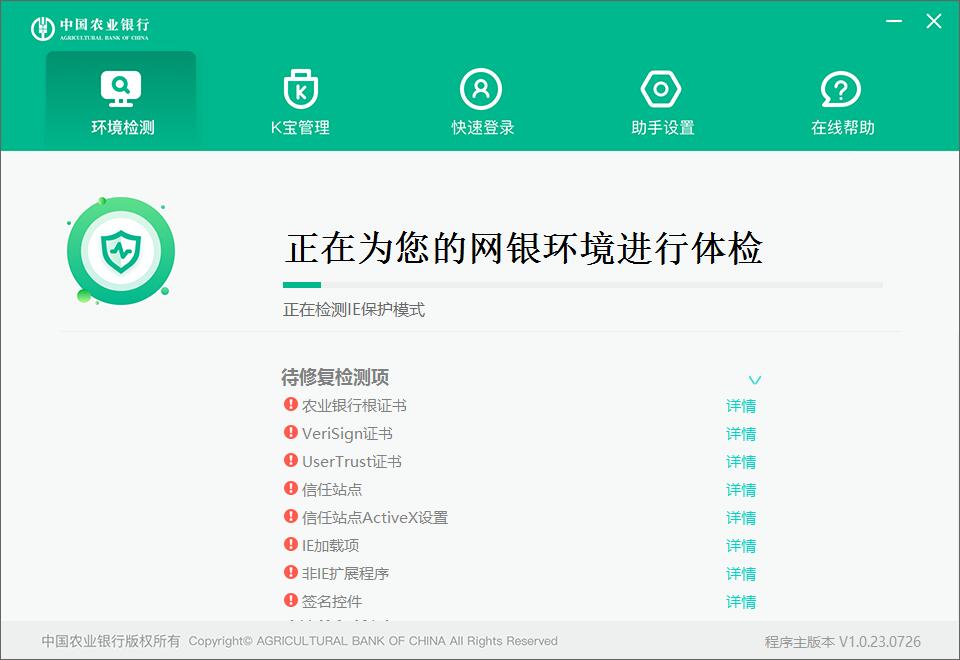
Task: Open the 助手设置 tab
Action: click(x=662, y=100)
